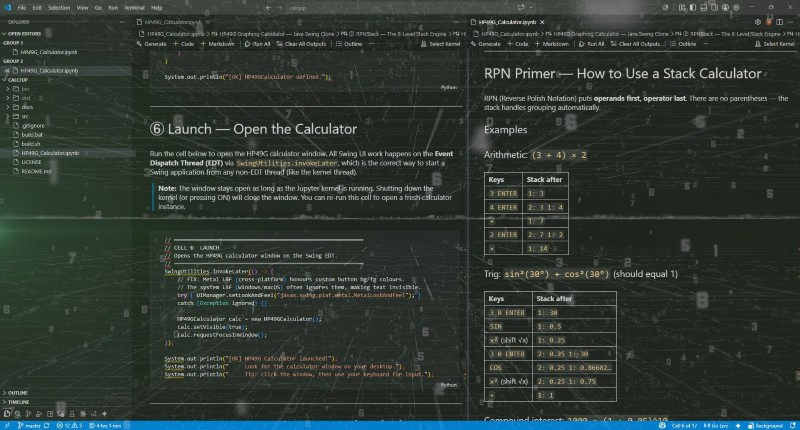The image size is (800, 430).
Task: Select HP49G_Calculator.ipynb under GROUP 1
Action: (48, 52)
